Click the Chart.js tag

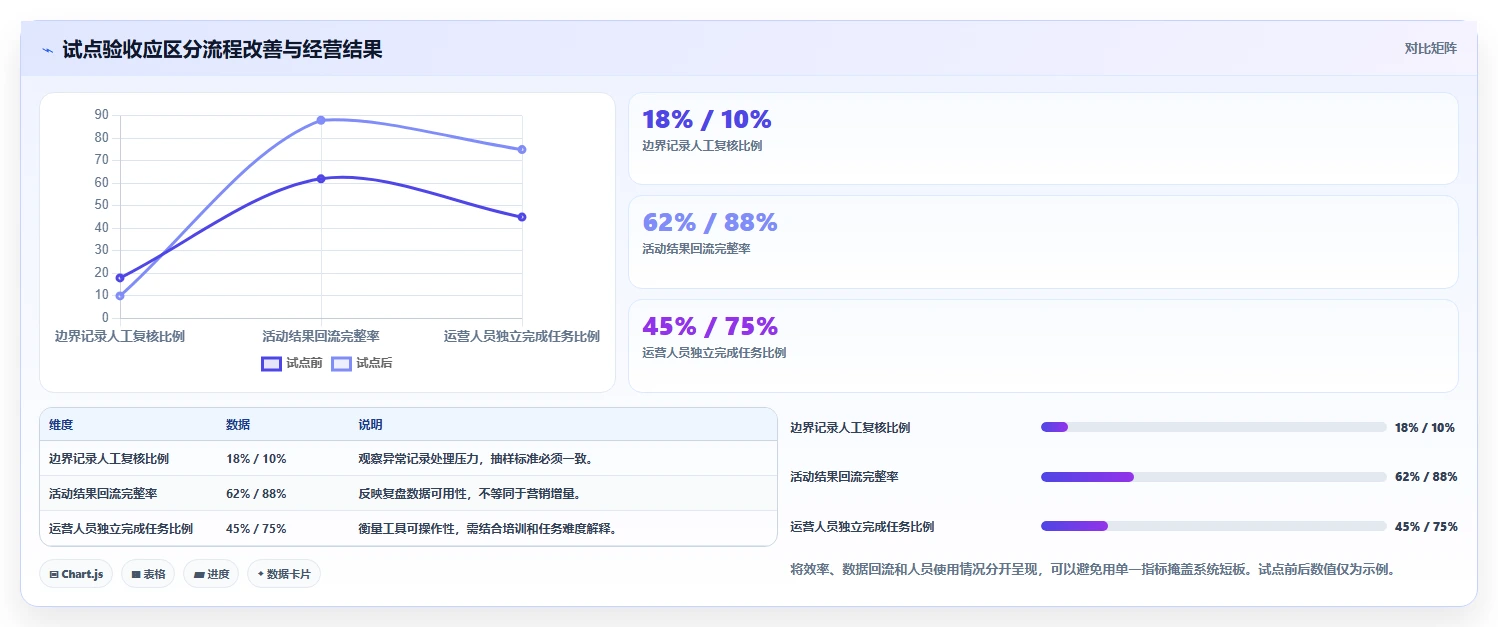(76, 574)
